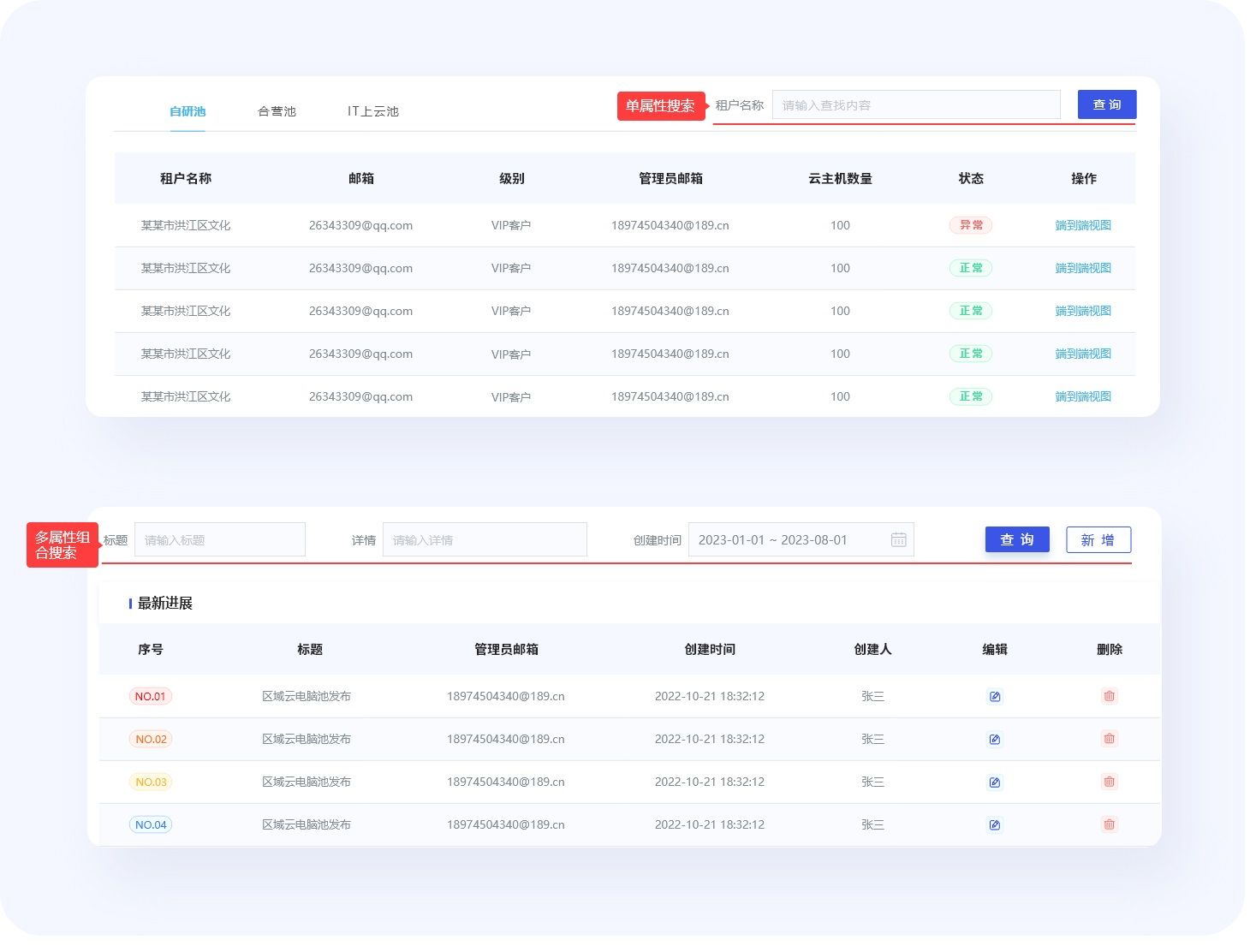
Task: Click the 创建人 column header
Action: pyautogui.click(x=872, y=649)
